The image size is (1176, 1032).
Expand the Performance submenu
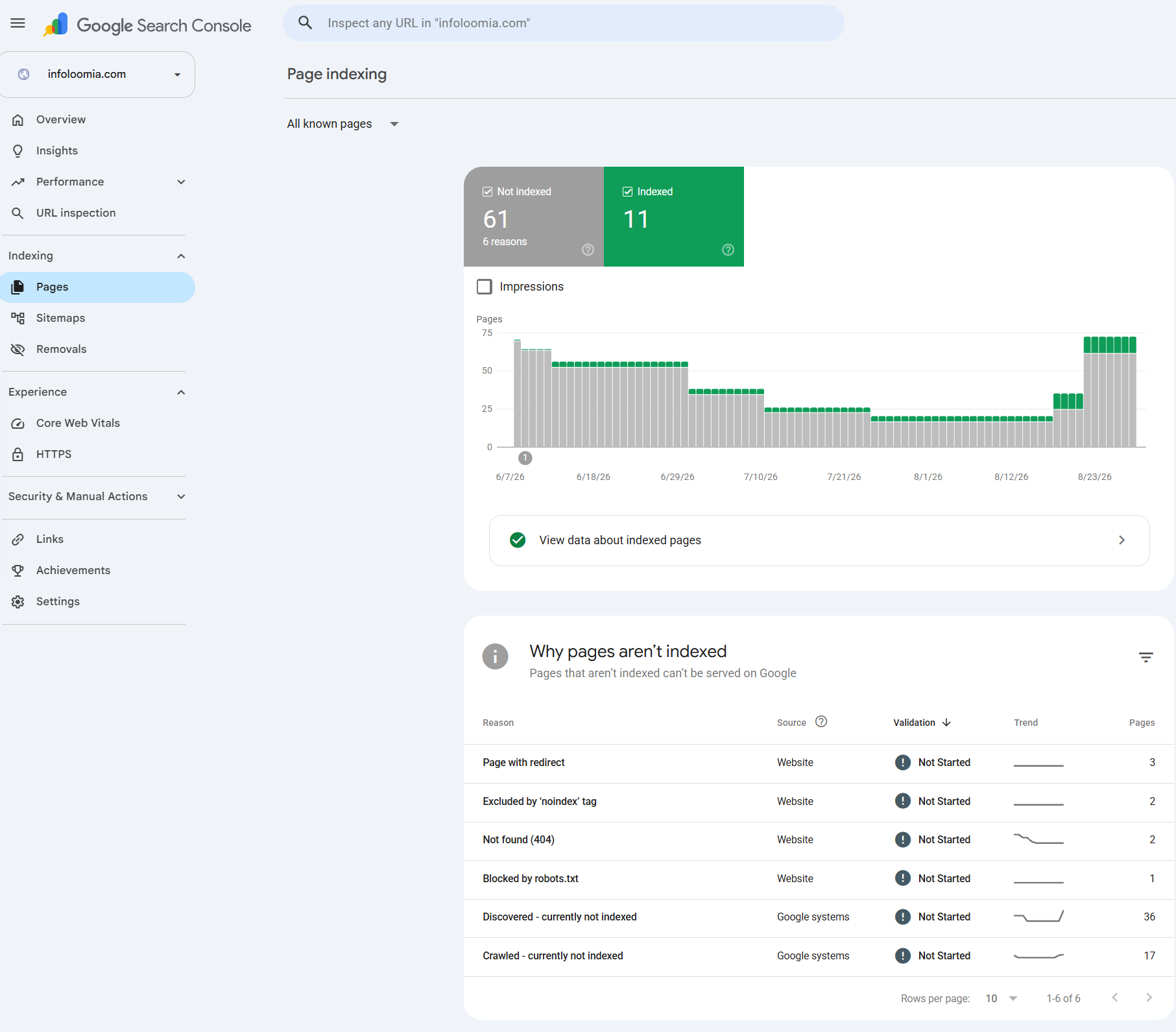pos(181,182)
